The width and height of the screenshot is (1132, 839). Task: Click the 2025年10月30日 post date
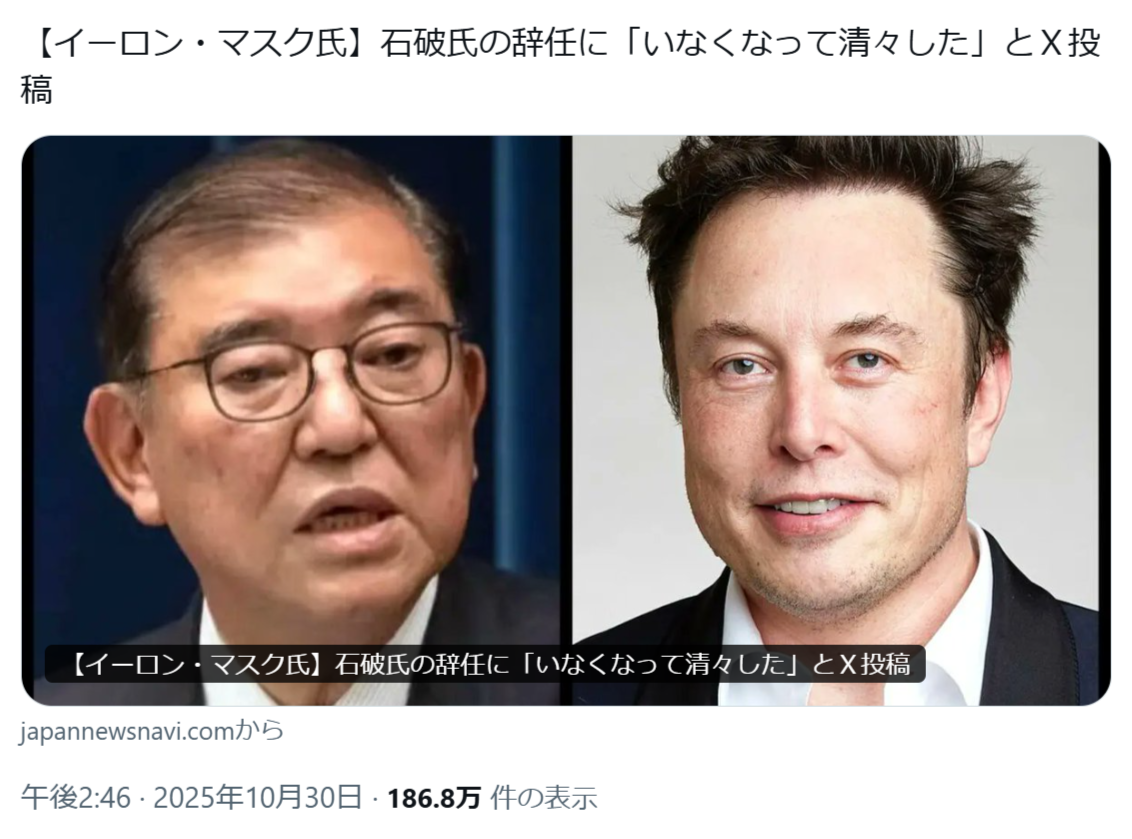258,798
